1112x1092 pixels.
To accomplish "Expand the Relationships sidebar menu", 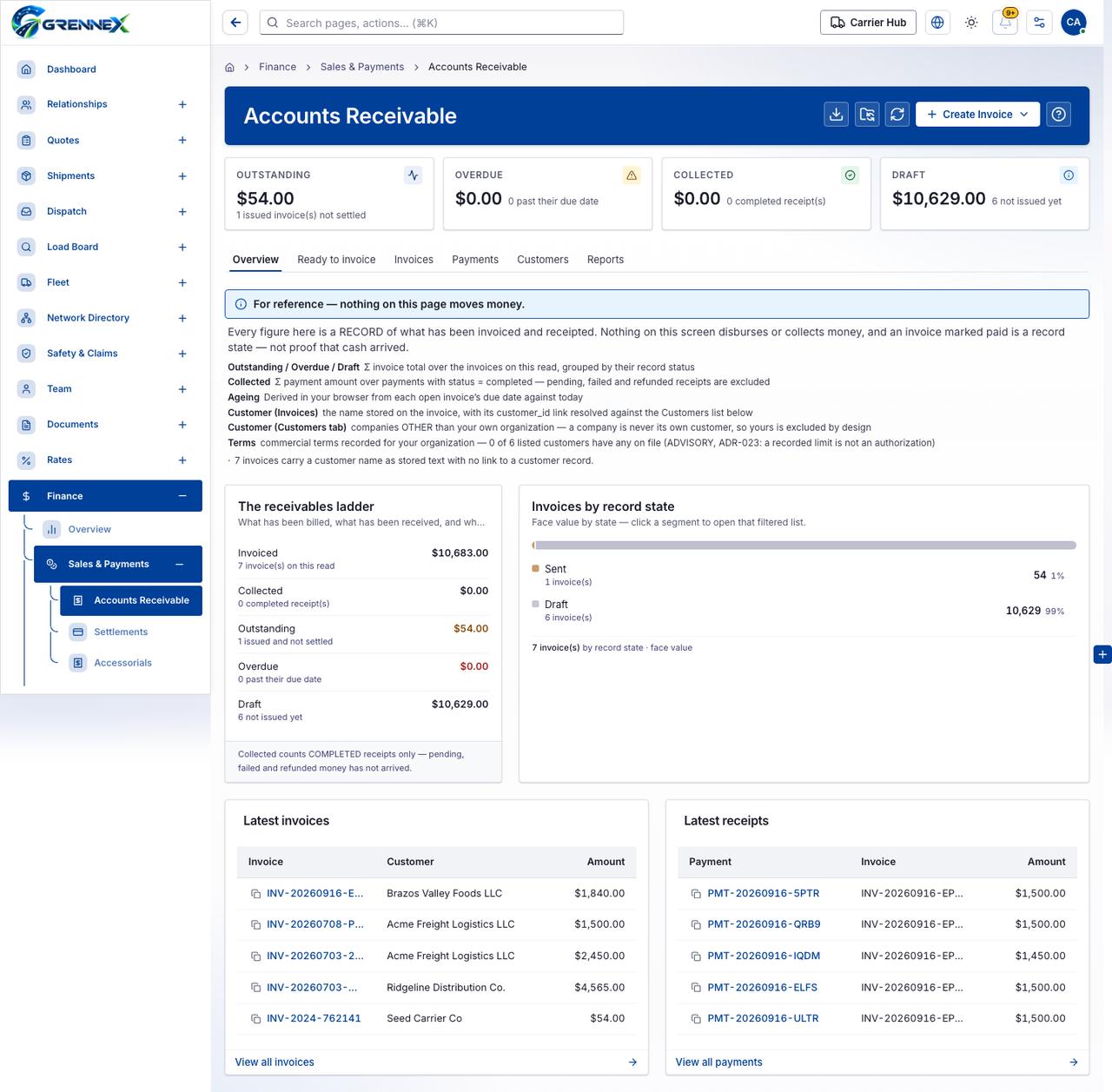I will click(x=182, y=104).
